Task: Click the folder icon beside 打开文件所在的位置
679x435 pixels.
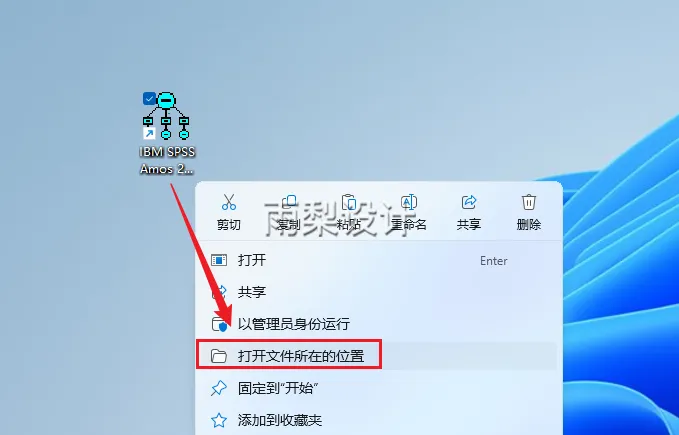Action: click(219, 356)
